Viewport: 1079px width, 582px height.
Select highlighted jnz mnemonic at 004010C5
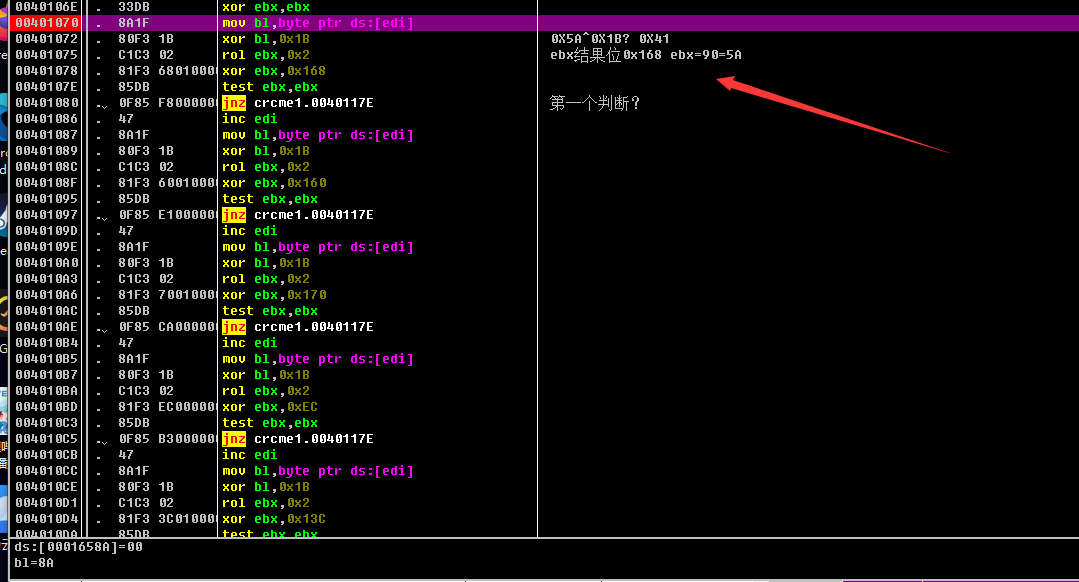coord(234,439)
